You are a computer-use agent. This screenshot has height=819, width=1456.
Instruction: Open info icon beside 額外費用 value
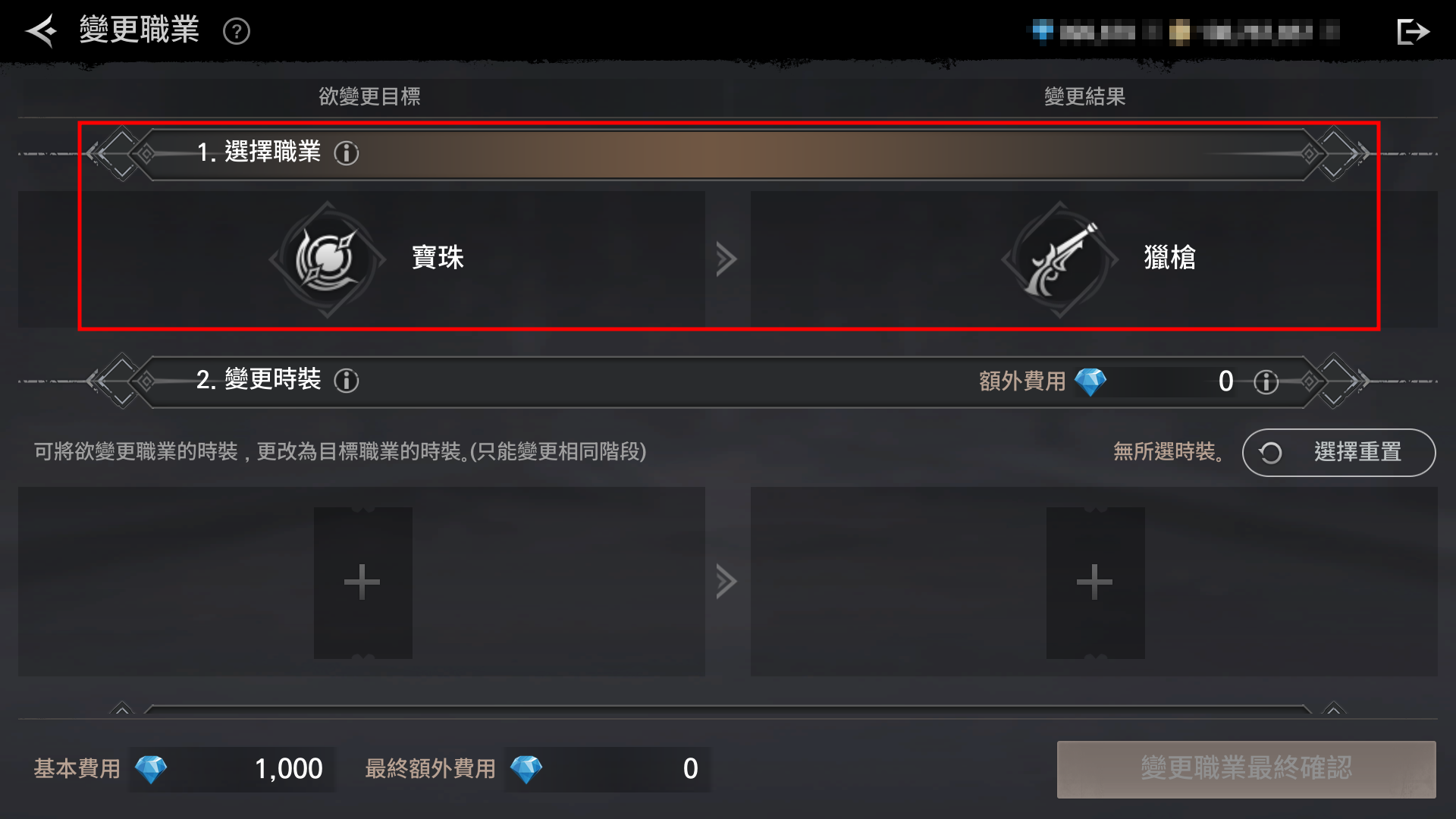(1266, 381)
